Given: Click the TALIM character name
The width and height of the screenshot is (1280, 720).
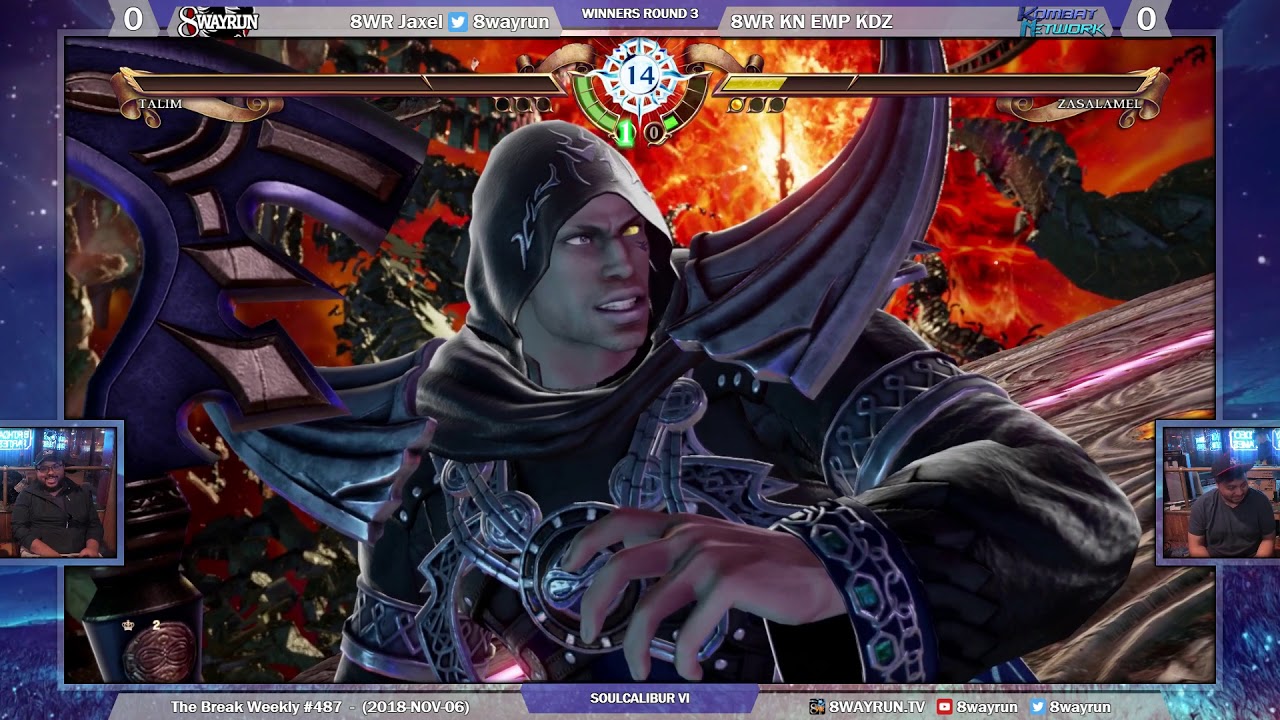Looking at the screenshot, I should [160, 104].
